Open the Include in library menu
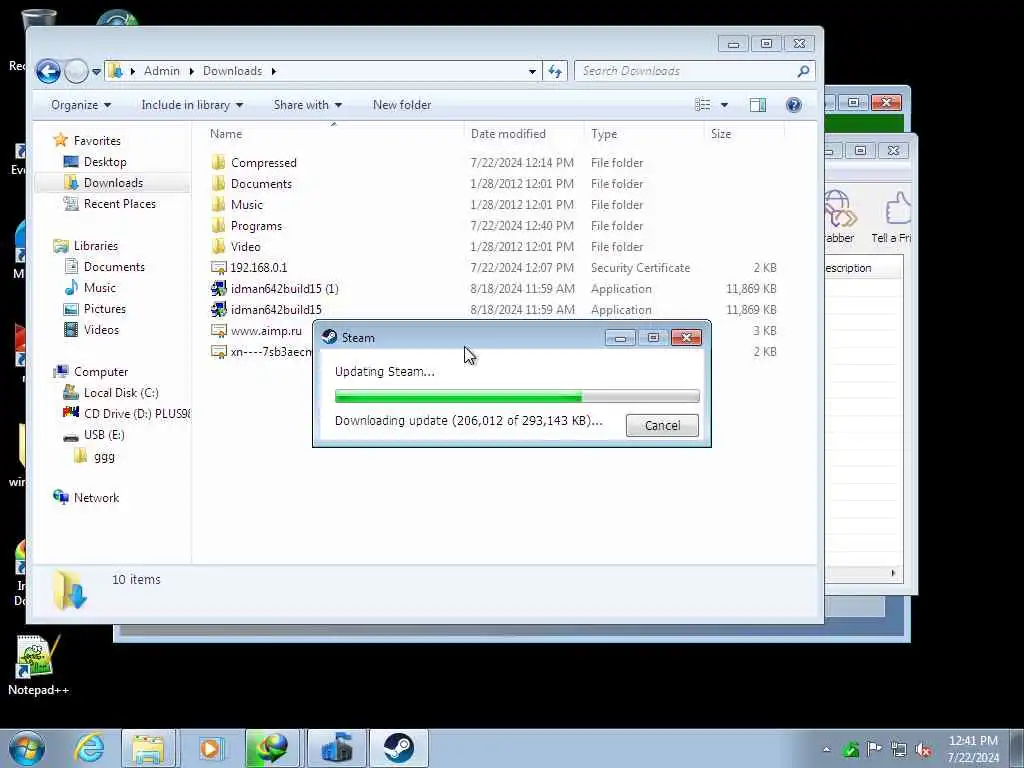This screenshot has height=768, width=1024. click(x=192, y=105)
